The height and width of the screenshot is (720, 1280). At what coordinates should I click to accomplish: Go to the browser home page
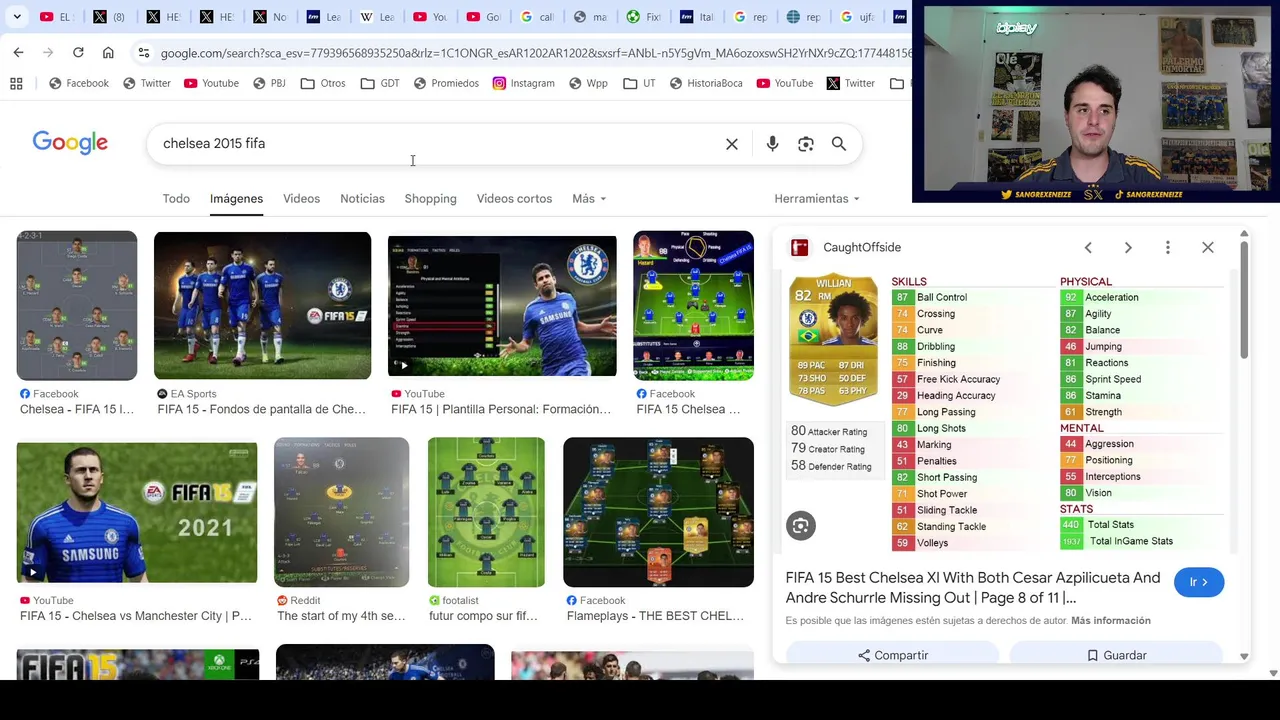coord(108,52)
